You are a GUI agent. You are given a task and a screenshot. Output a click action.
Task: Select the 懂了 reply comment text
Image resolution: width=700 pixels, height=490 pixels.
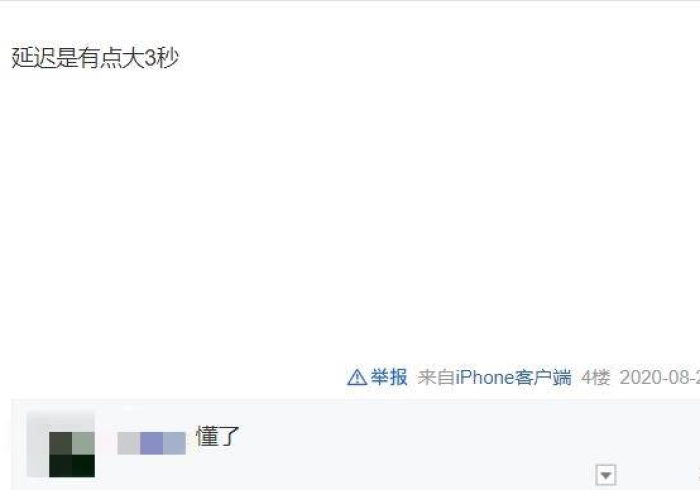(217, 436)
